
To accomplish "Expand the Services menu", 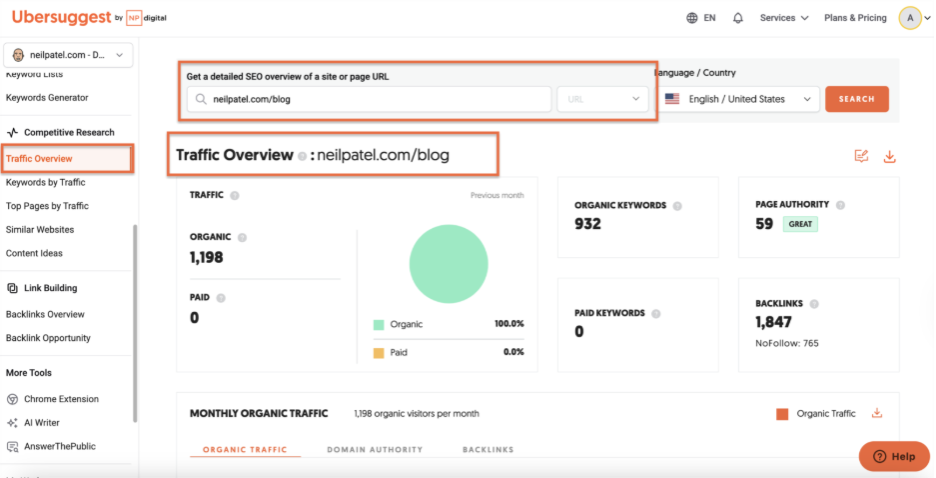I will point(784,18).
